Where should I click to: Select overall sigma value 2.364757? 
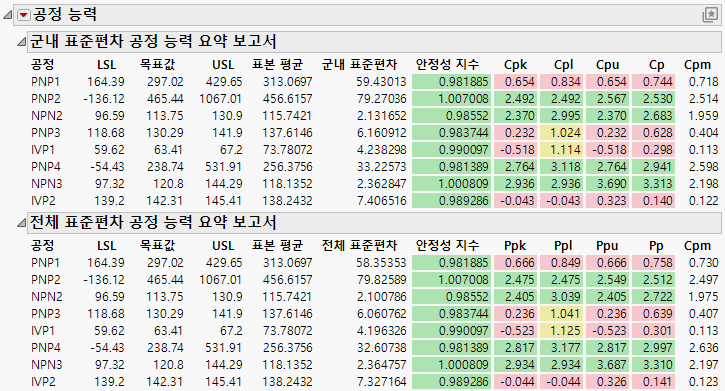point(381,365)
